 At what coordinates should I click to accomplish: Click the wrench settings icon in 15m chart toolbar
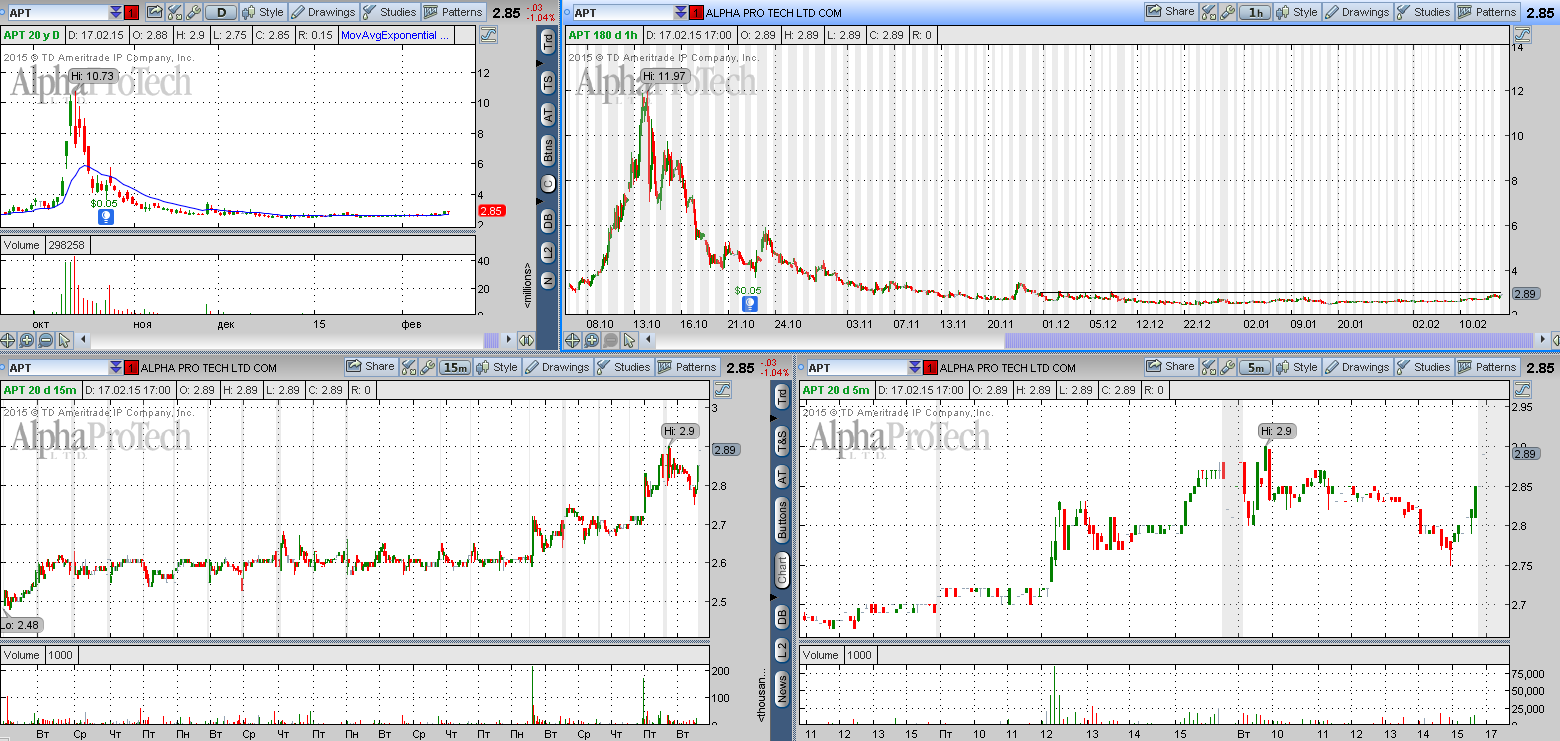(x=426, y=367)
